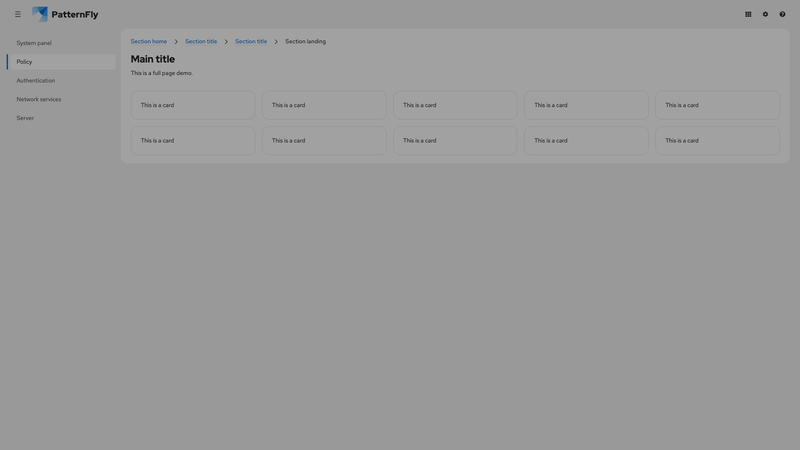The image size is (800, 450).
Task: Open the help question mark icon
Action: click(782, 14)
